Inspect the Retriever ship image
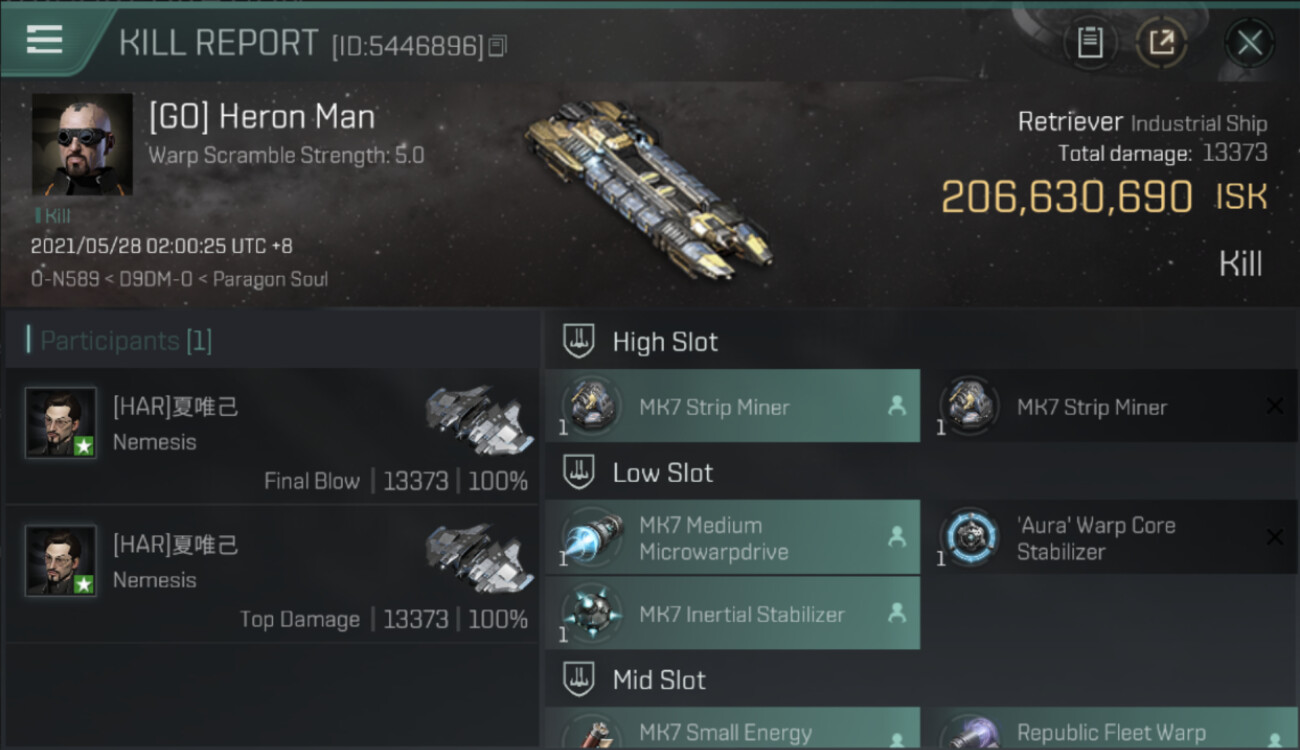The height and width of the screenshot is (750, 1300). pyautogui.click(x=648, y=189)
